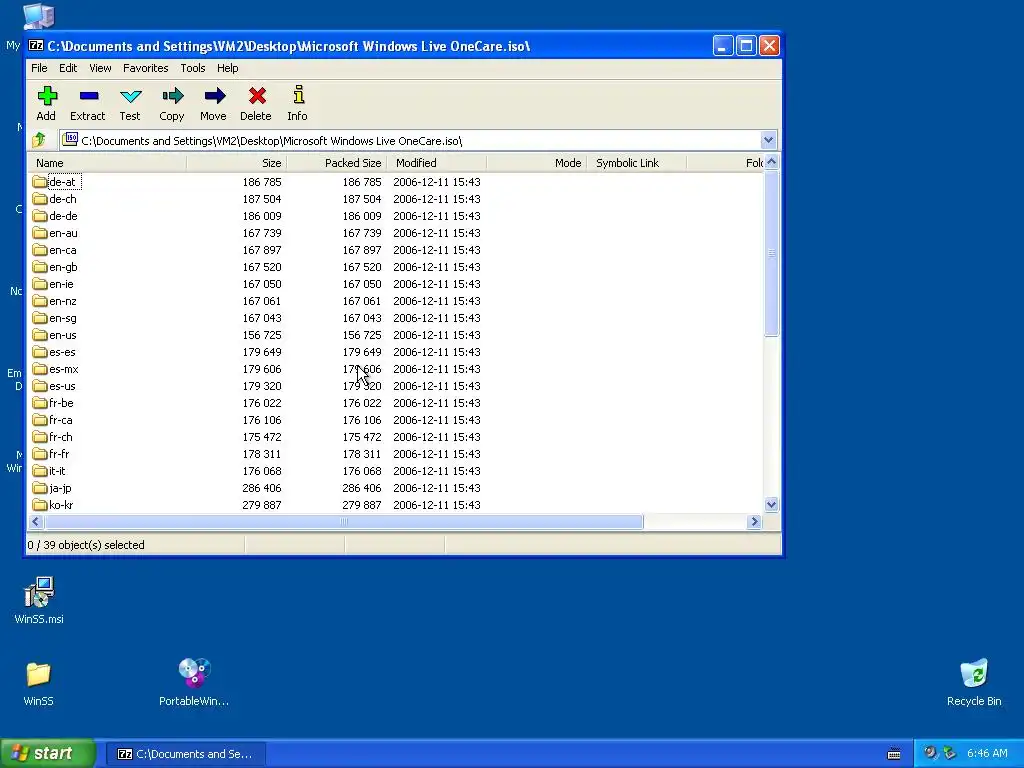Select the WinSS desktop folder
This screenshot has width=1024, height=768.
coord(39,674)
